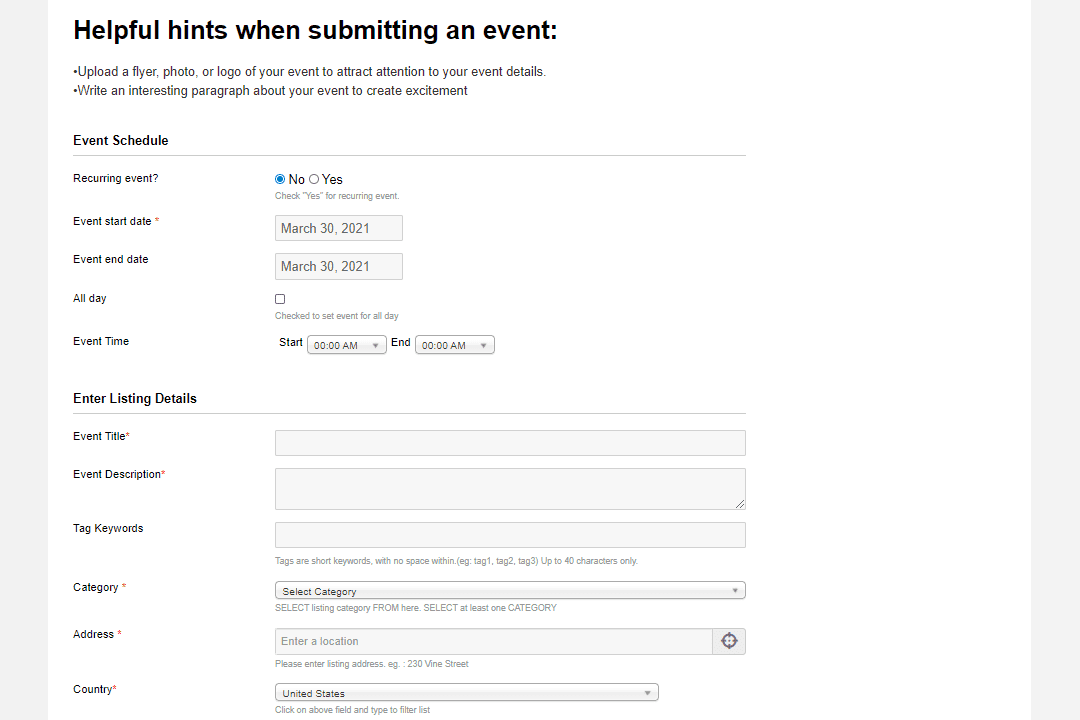The image size is (1080, 720).
Task: Expand the Select Category dropdown
Action: click(510, 590)
